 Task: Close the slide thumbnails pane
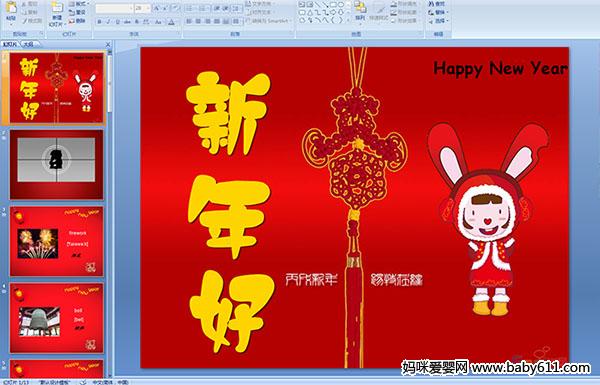pos(108,44)
